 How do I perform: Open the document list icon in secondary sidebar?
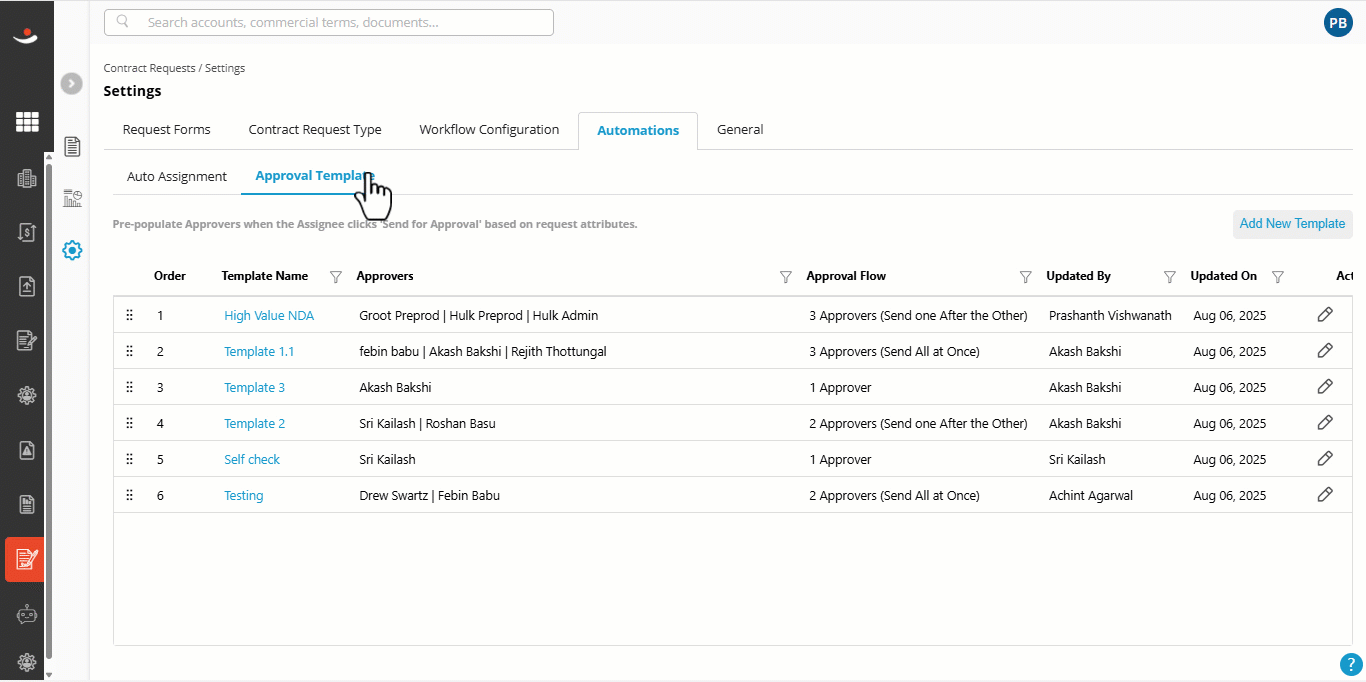(72, 147)
